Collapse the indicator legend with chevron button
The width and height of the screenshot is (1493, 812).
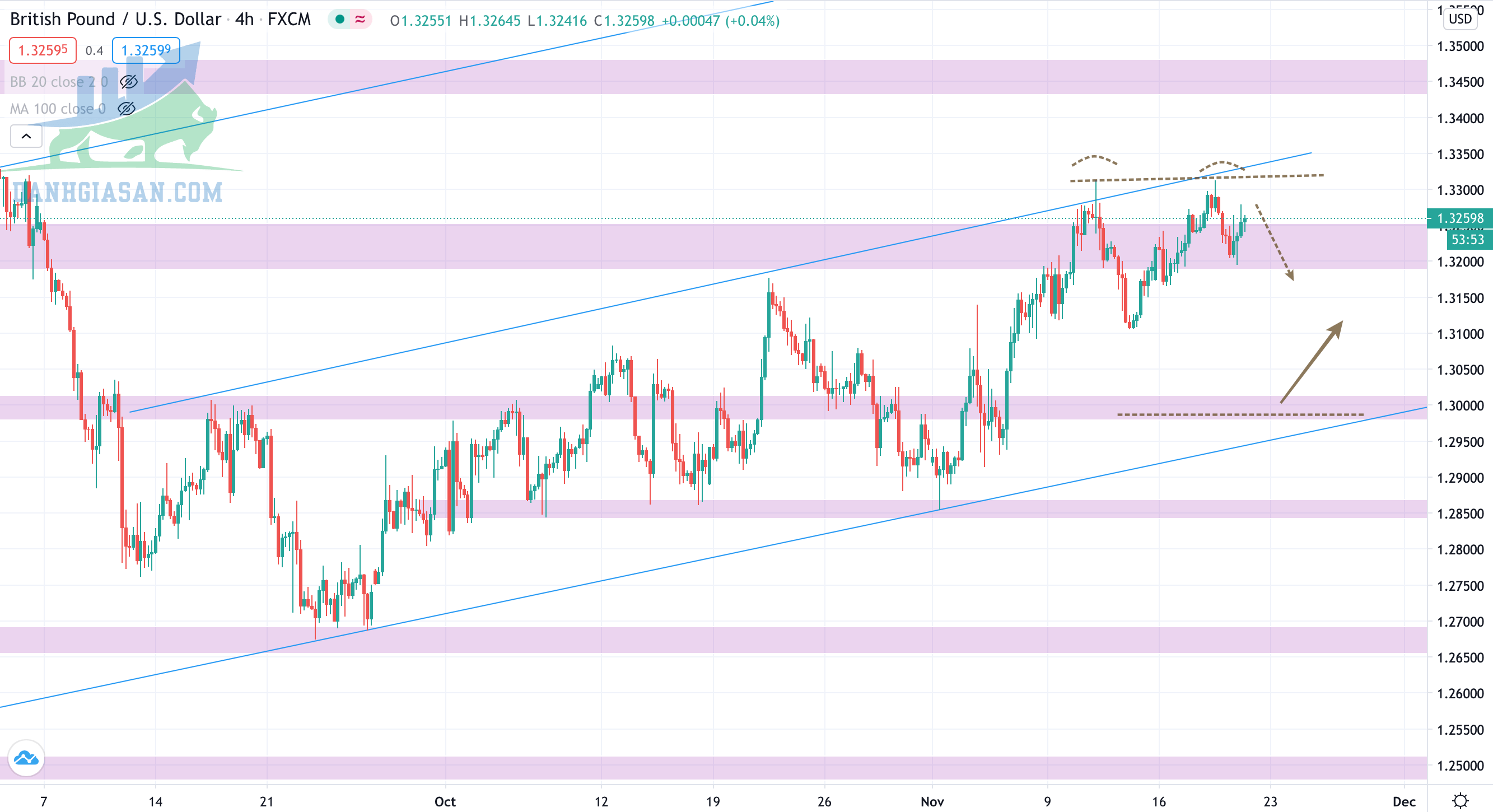point(26,137)
